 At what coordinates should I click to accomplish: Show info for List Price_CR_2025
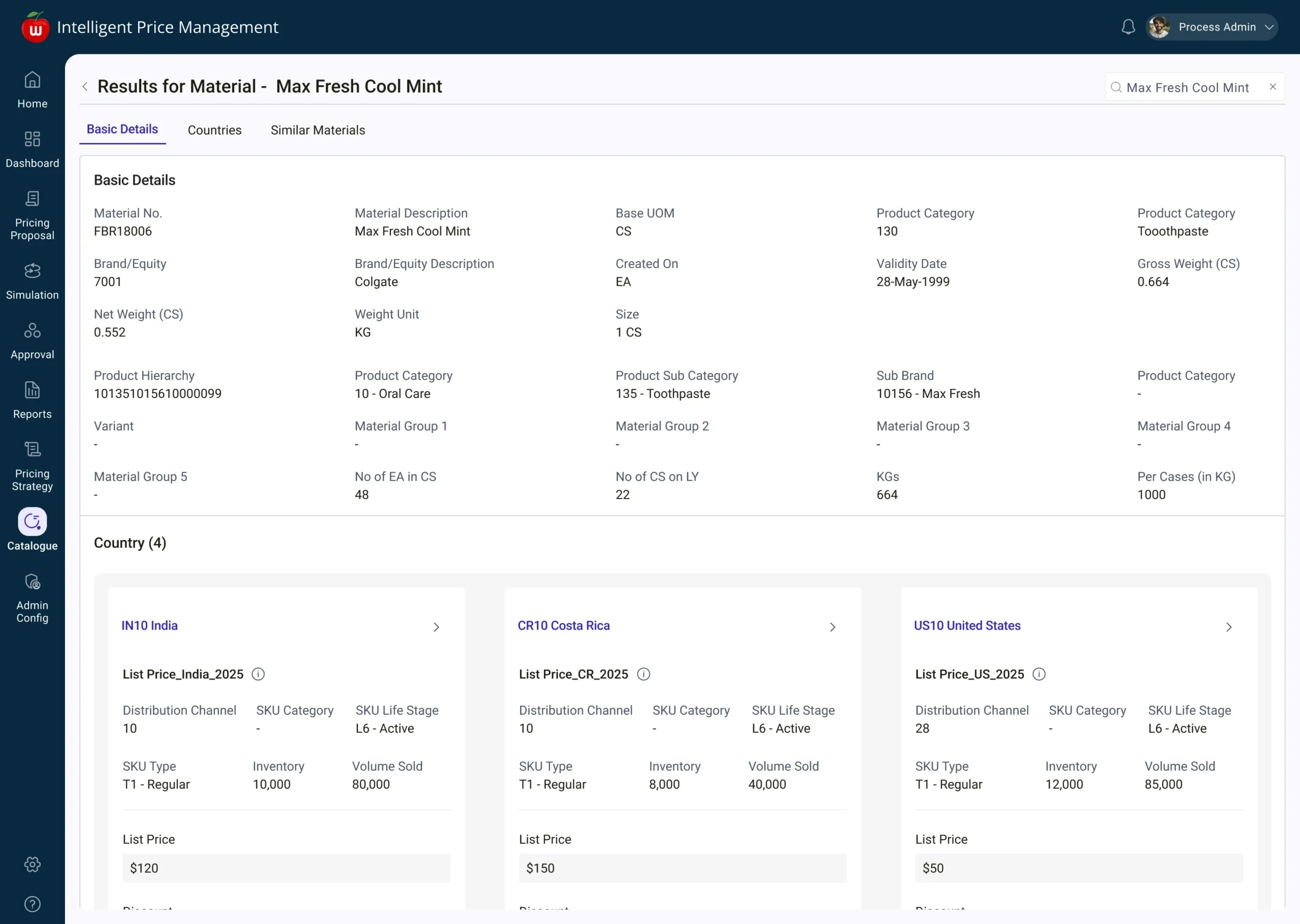click(x=643, y=674)
